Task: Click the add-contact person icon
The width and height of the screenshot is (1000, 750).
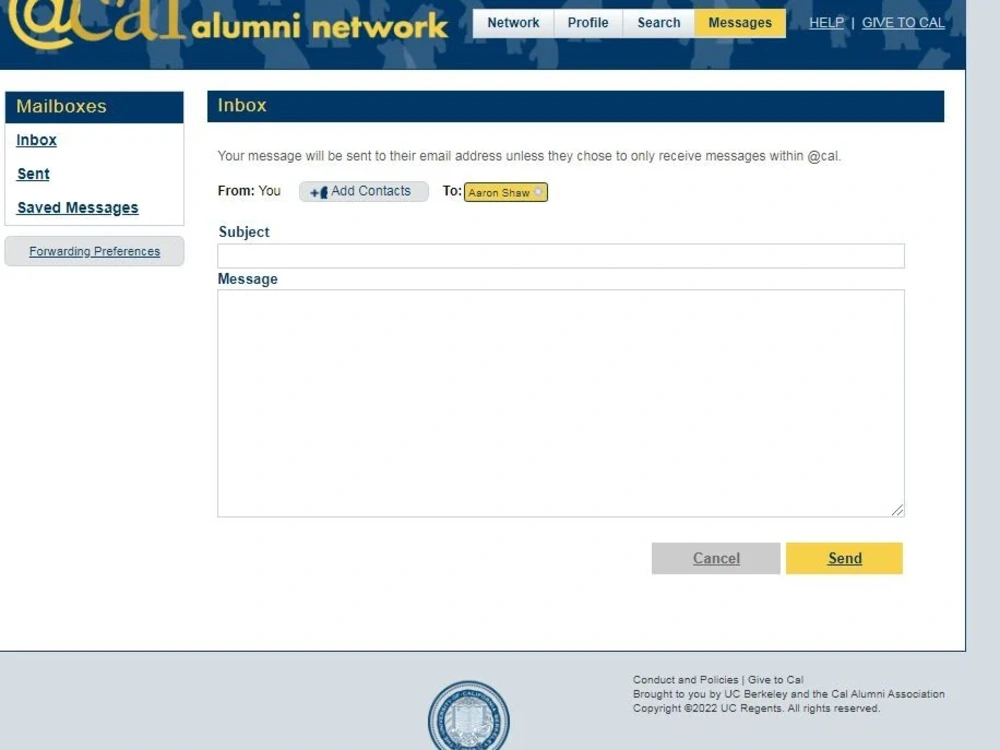Action: 319,192
